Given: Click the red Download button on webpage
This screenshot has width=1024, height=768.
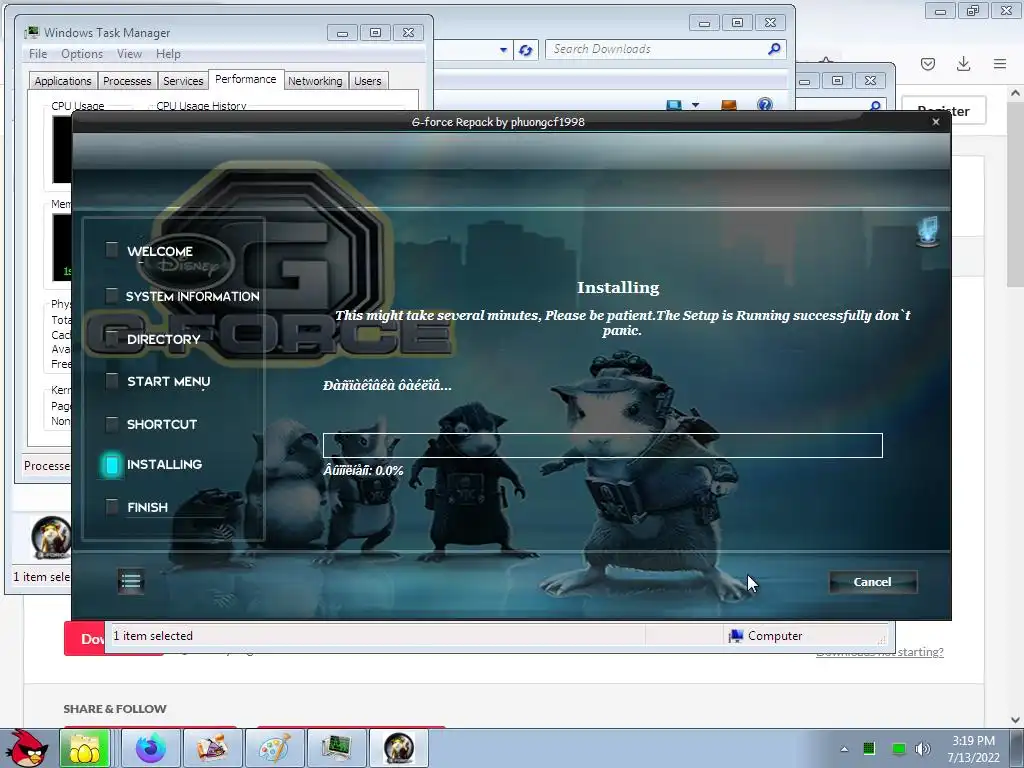Looking at the screenshot, I should [84, 639].
